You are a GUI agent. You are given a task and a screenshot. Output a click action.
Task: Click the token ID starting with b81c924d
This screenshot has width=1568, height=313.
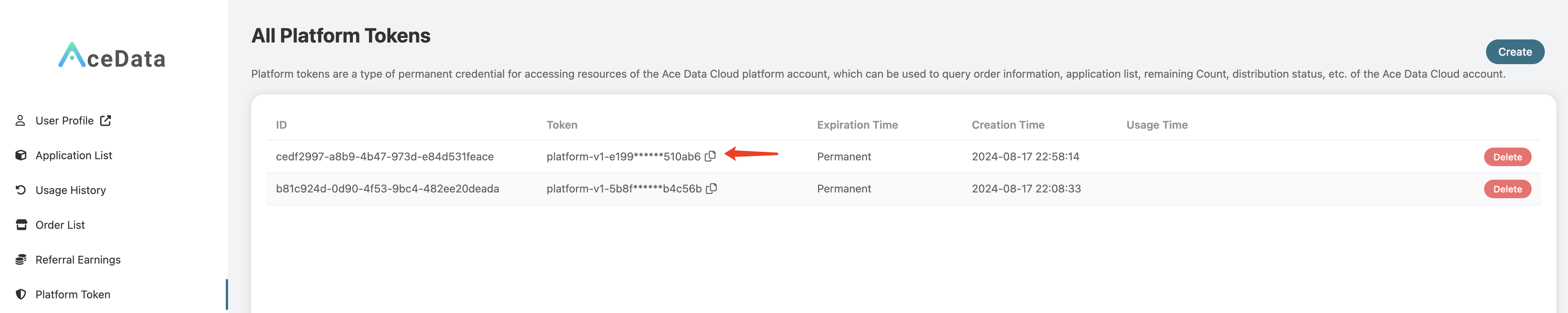(387, 189)
